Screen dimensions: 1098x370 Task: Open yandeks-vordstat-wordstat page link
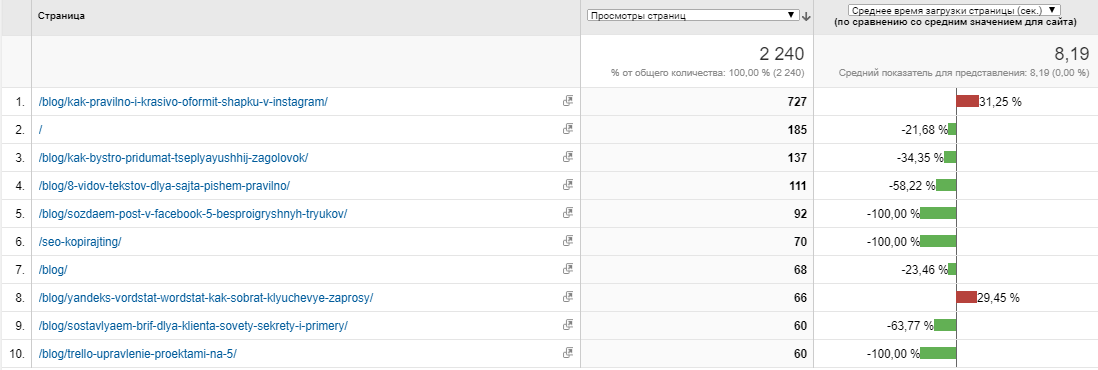(x=206, y=298)
